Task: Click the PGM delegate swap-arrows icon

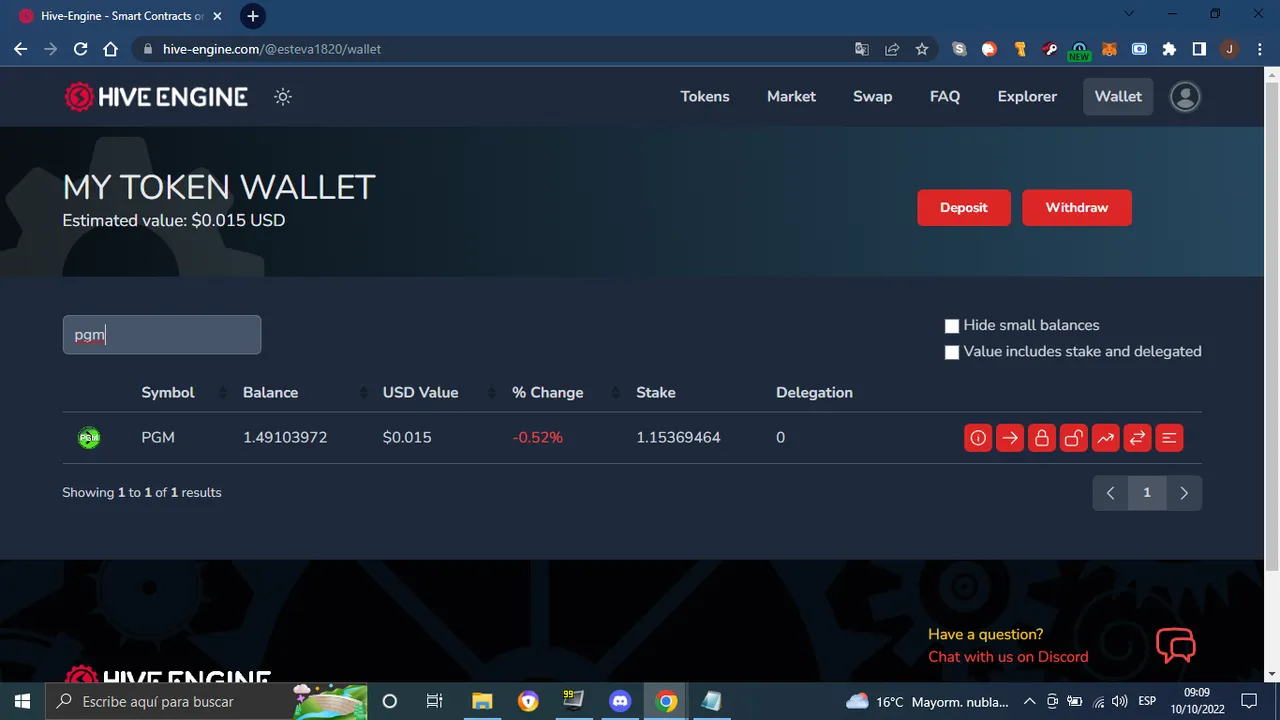Action: tap(1137, 438)
